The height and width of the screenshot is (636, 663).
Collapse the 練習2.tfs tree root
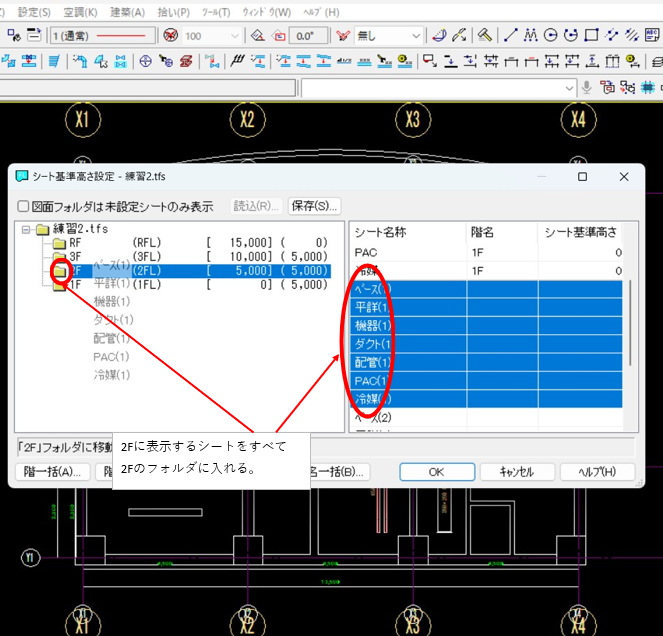pyautogui.click(x=26, y=230)
